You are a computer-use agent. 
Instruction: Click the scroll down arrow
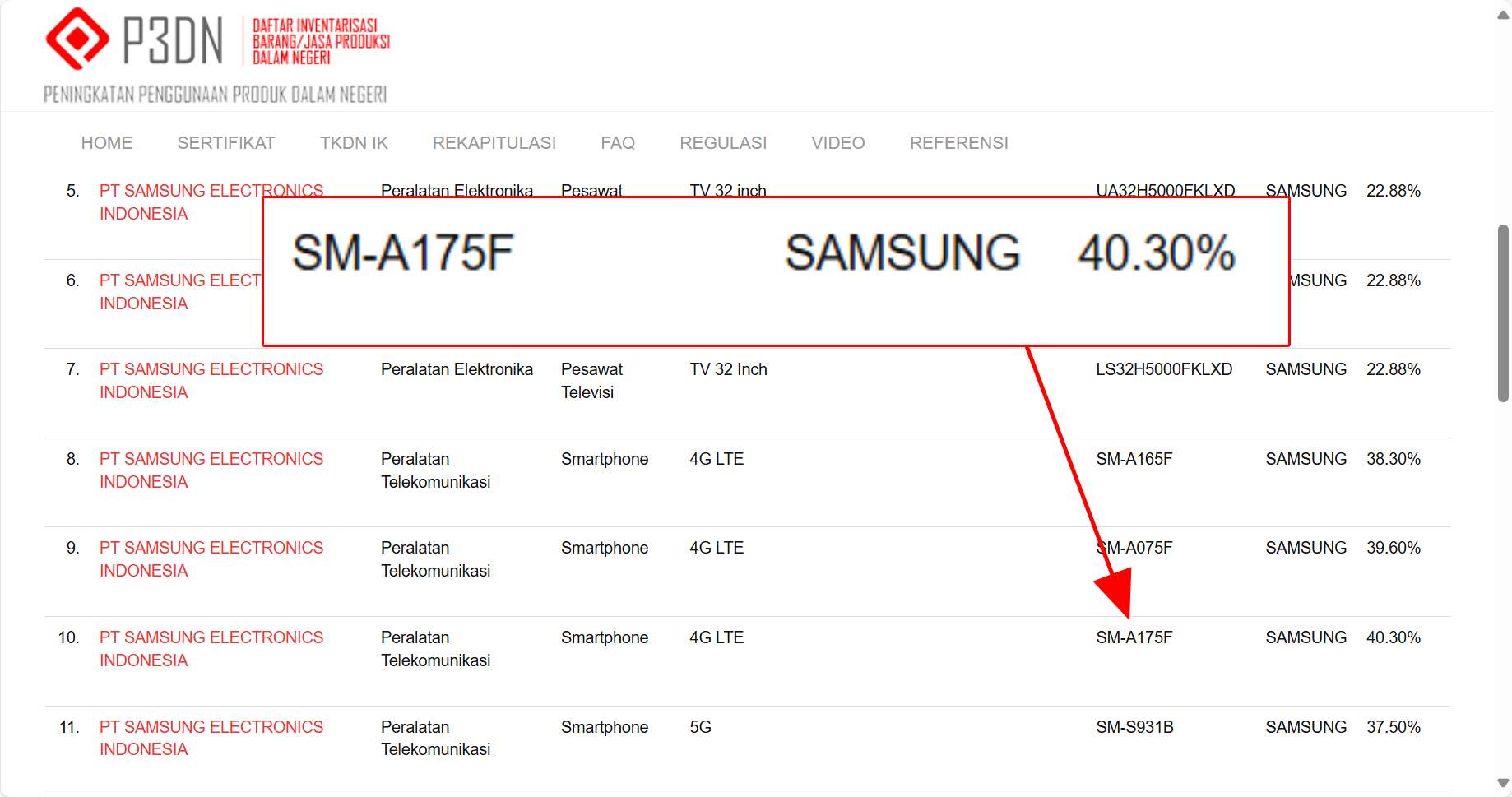tap(1503, 783)
